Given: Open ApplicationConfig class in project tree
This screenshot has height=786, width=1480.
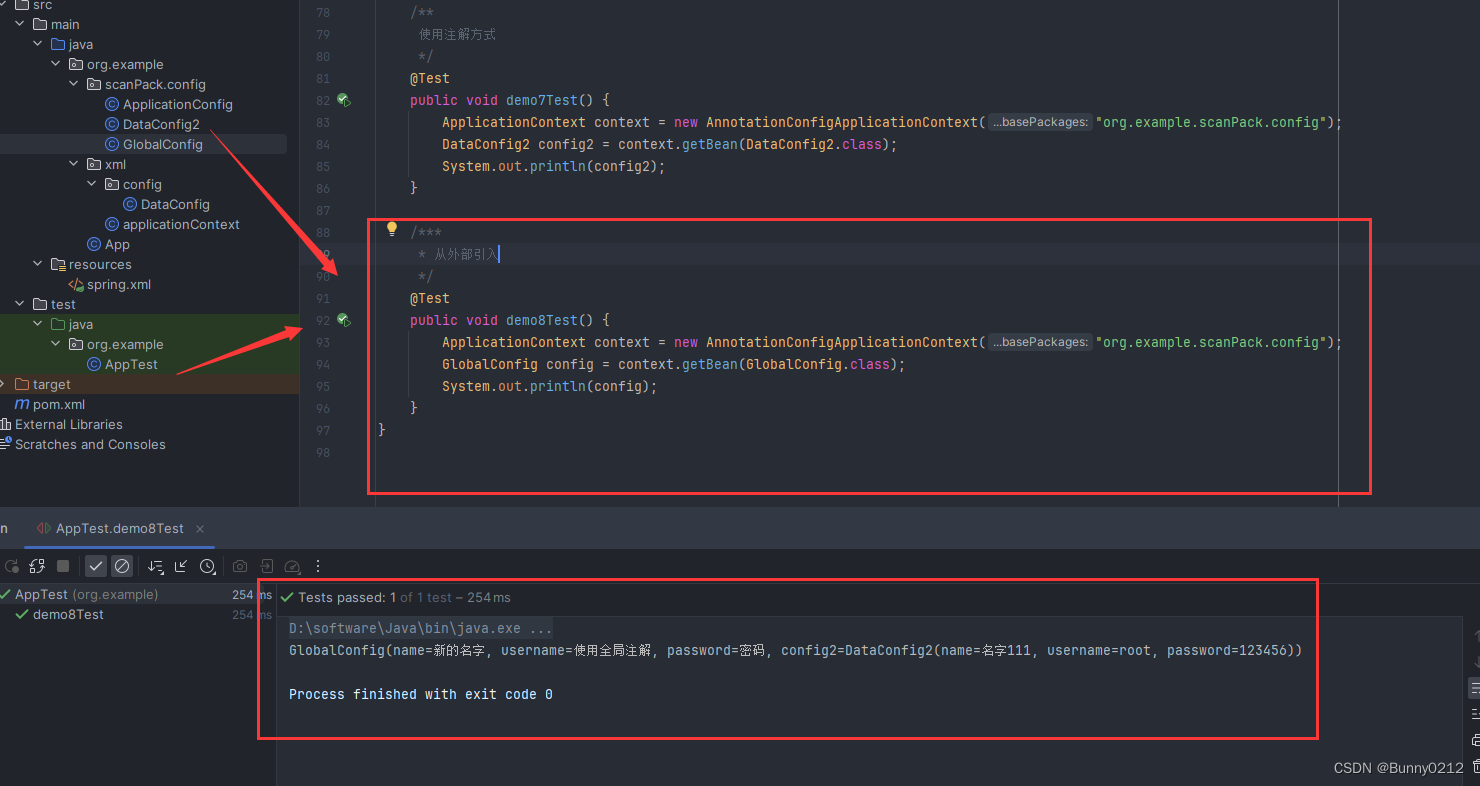Looking at the screenshot, I should [x=177, y=104].
